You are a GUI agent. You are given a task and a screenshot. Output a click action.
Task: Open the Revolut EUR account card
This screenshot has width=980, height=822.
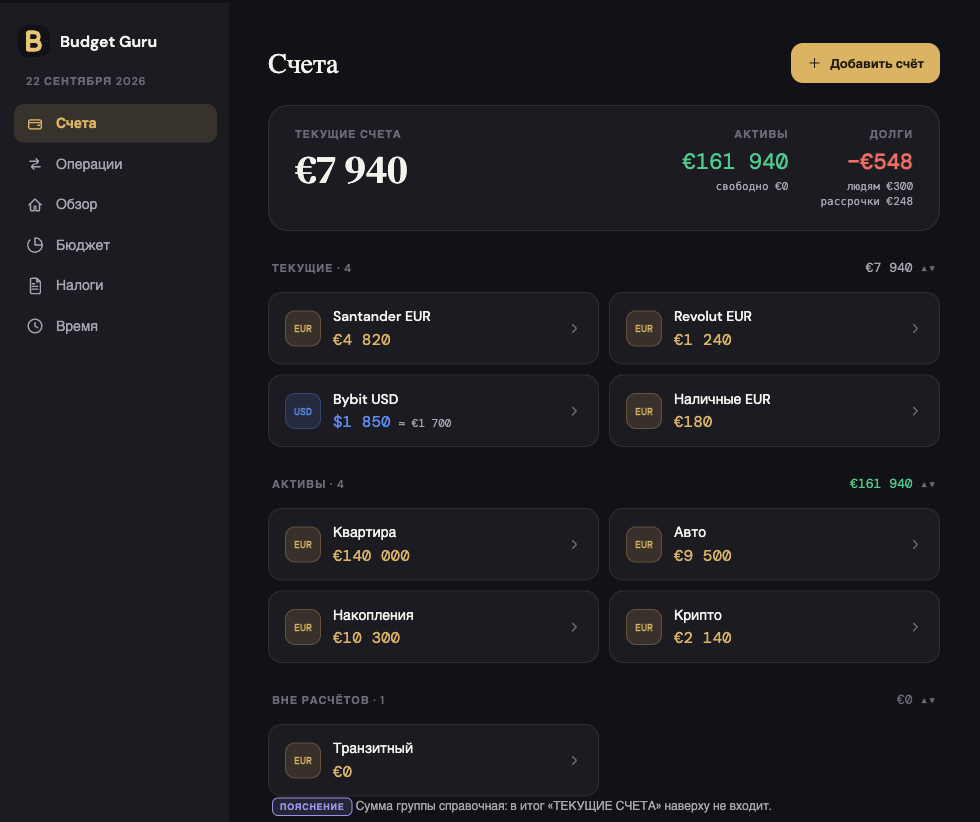pos(774,328)
